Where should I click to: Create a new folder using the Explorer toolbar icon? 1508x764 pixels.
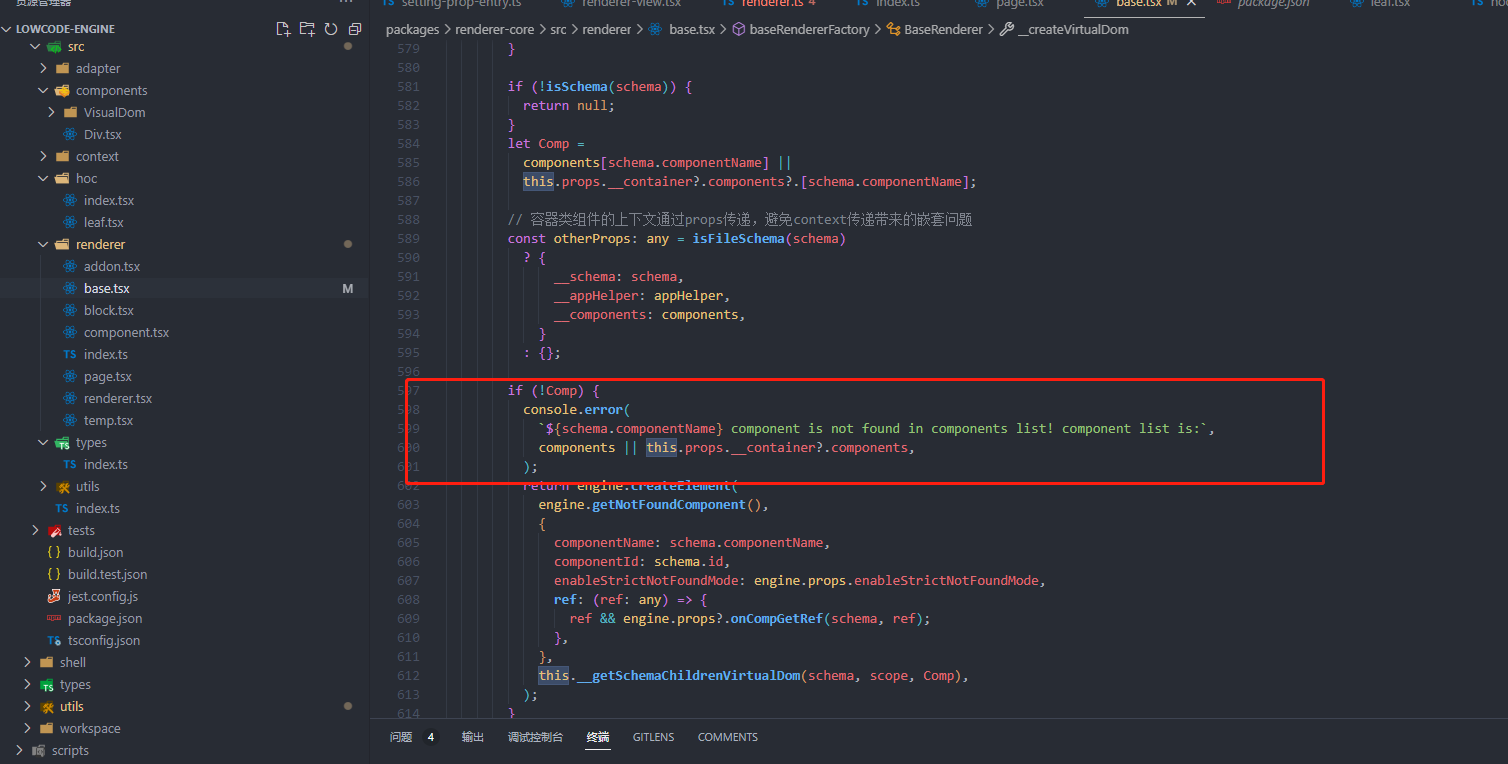(x=307, y=29)
